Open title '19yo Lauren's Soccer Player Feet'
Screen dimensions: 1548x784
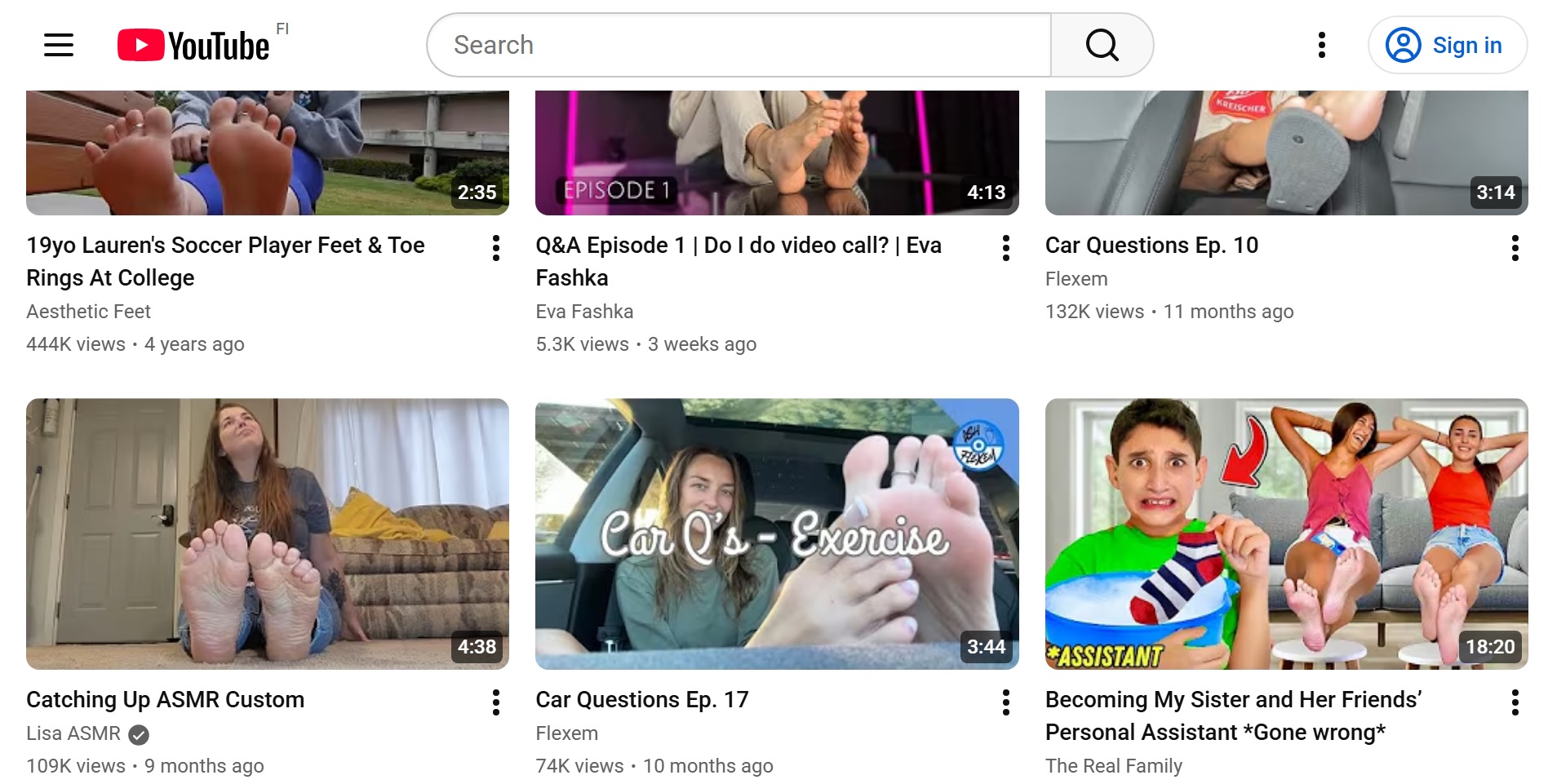coord(225,262)
